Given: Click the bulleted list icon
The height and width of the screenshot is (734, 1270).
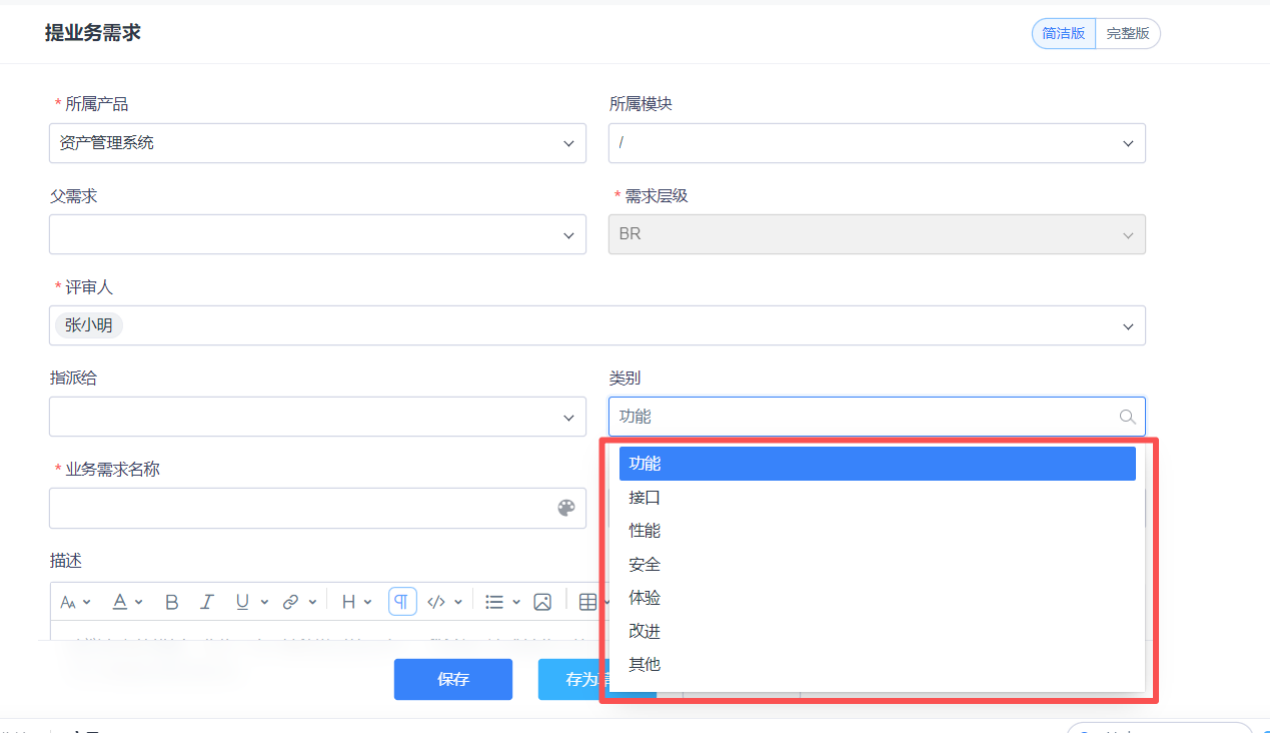Looking at the screenshot, I should point(493,601).
